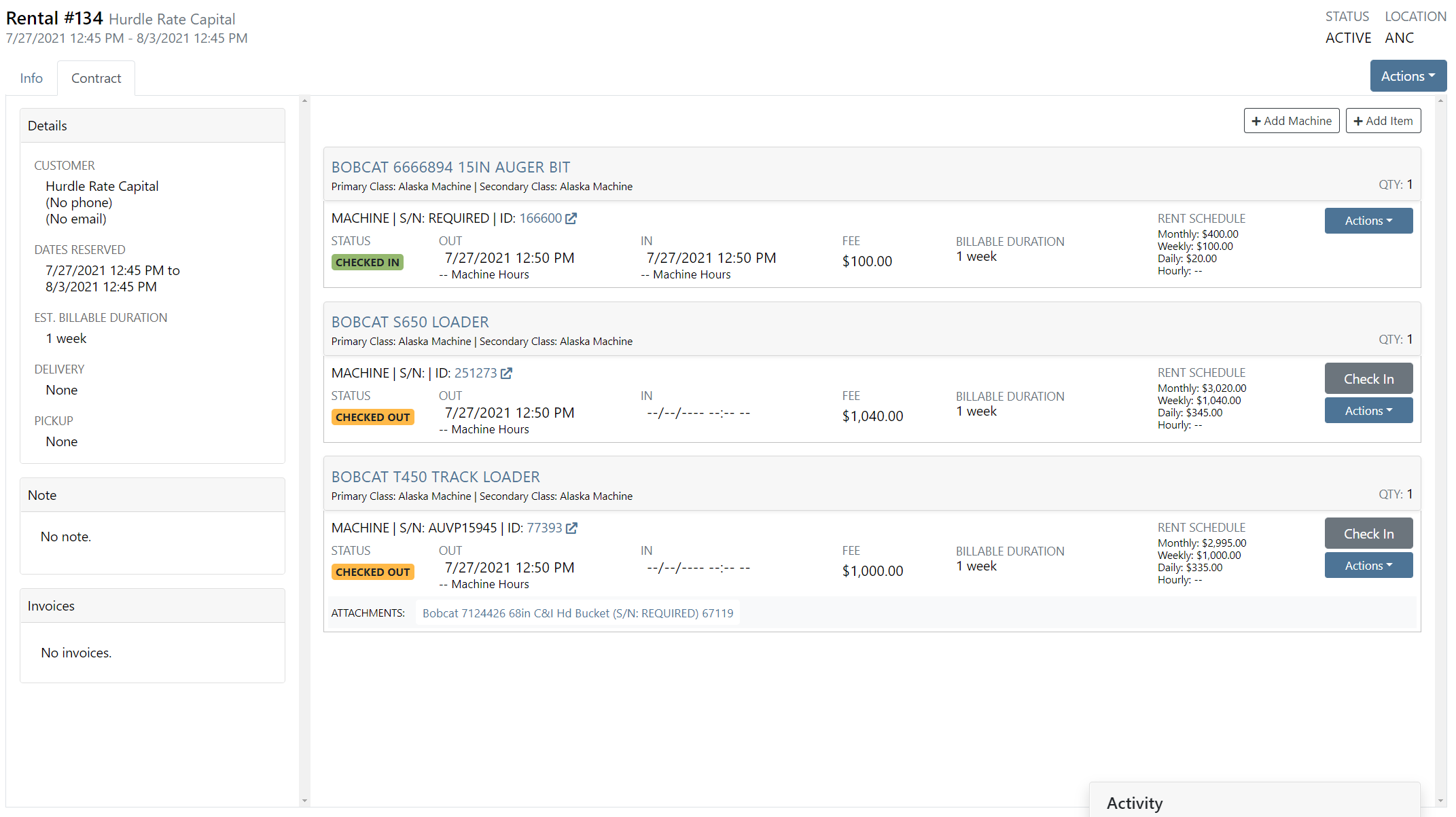Click the Rental #134 title

54,18
